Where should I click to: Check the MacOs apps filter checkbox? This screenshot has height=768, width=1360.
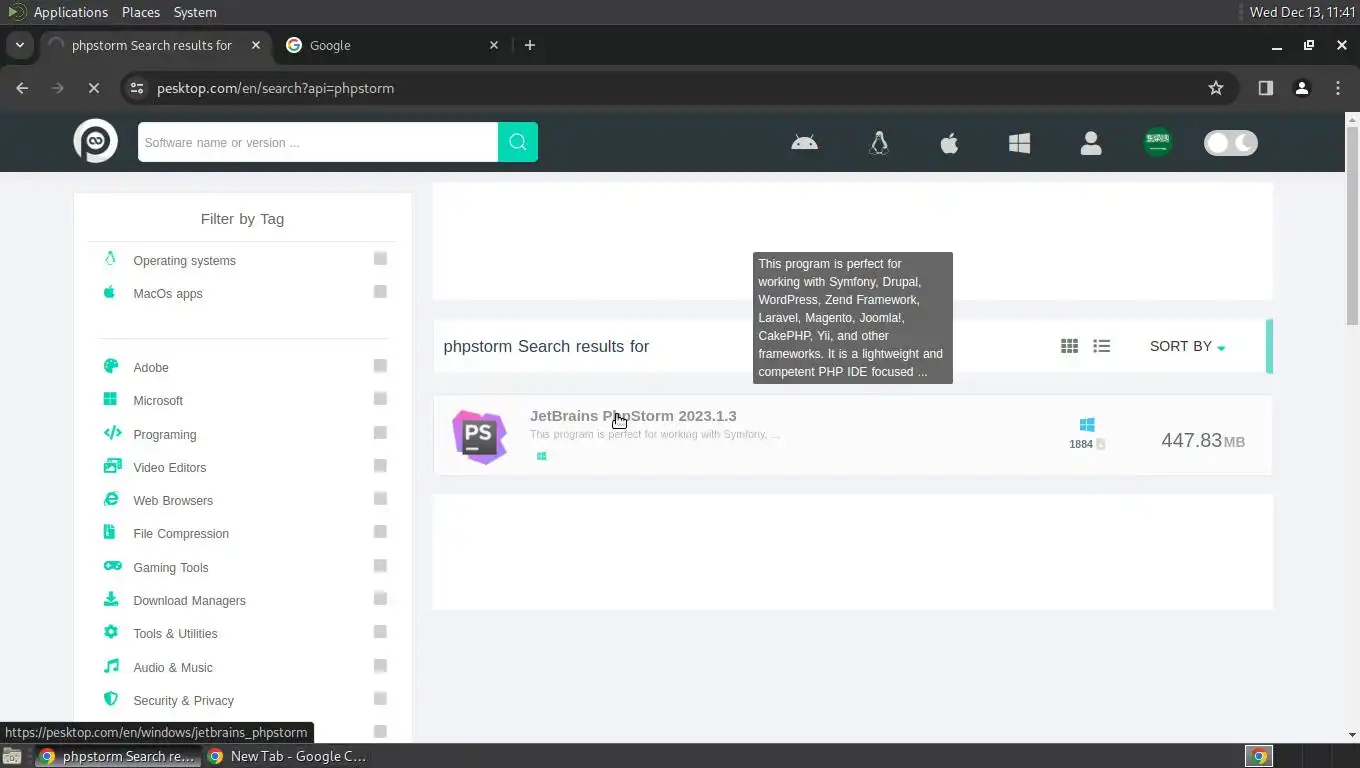point(380,292)
